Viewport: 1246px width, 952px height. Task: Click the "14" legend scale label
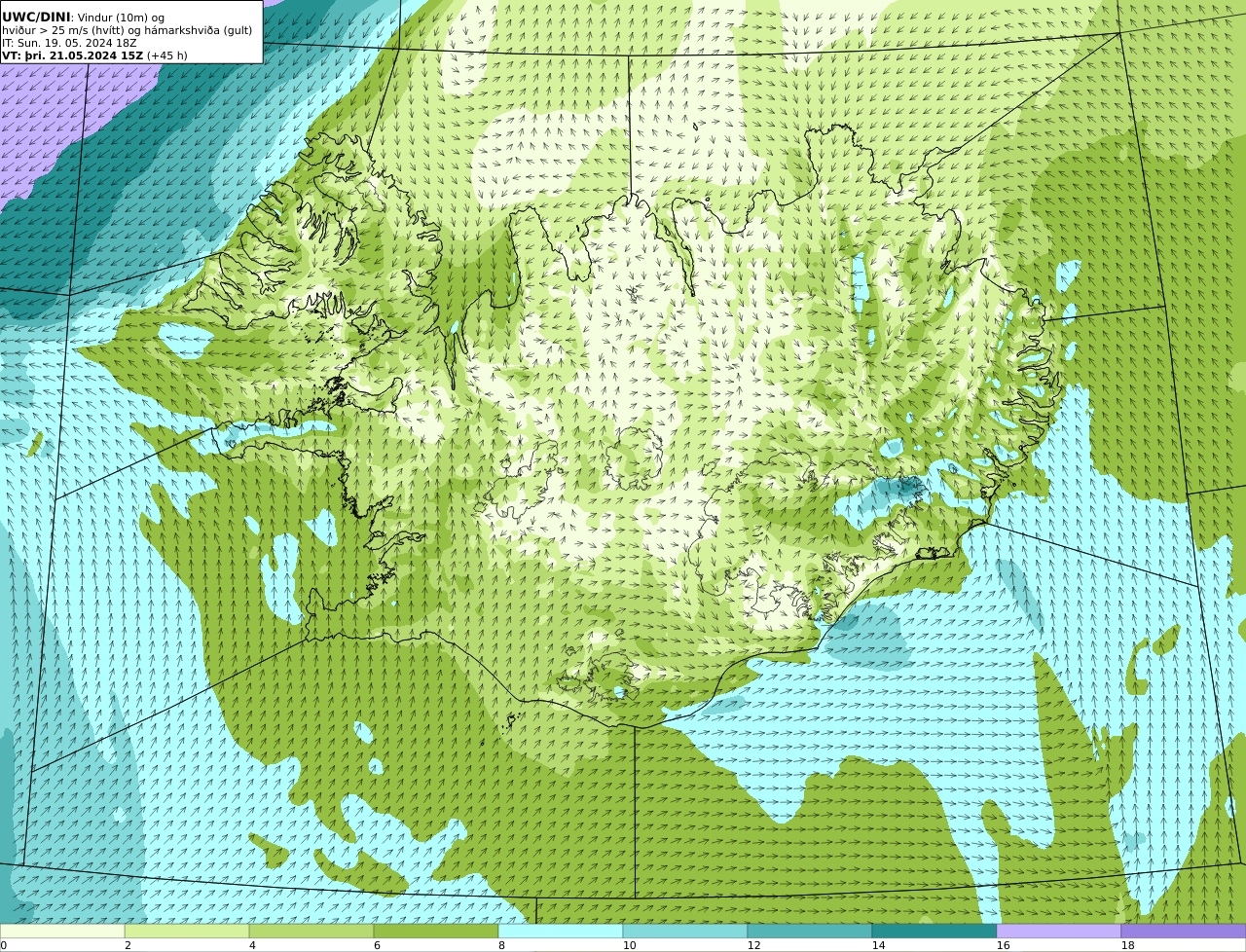point(878,945)
